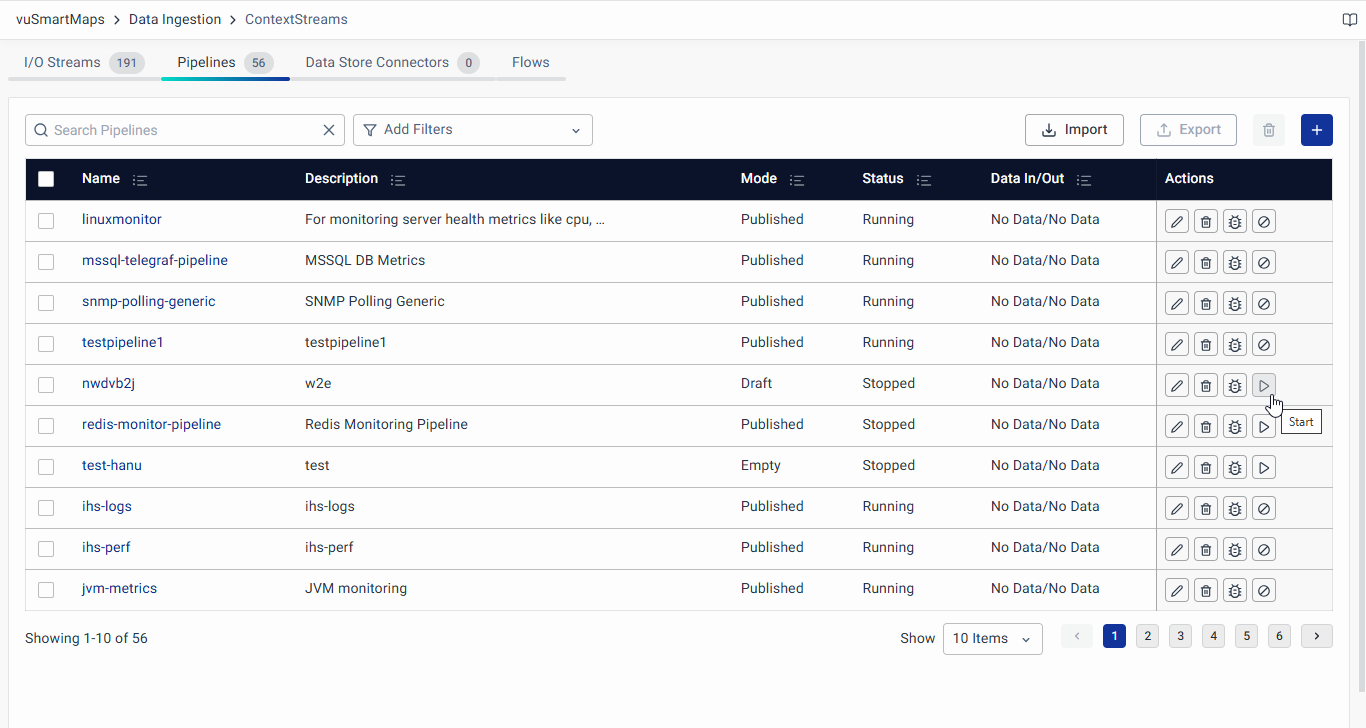Open debug for snmp-polling-generic pipeline
The width and height of the screenshot is (1366, 728).
(x=1235, y=304)
